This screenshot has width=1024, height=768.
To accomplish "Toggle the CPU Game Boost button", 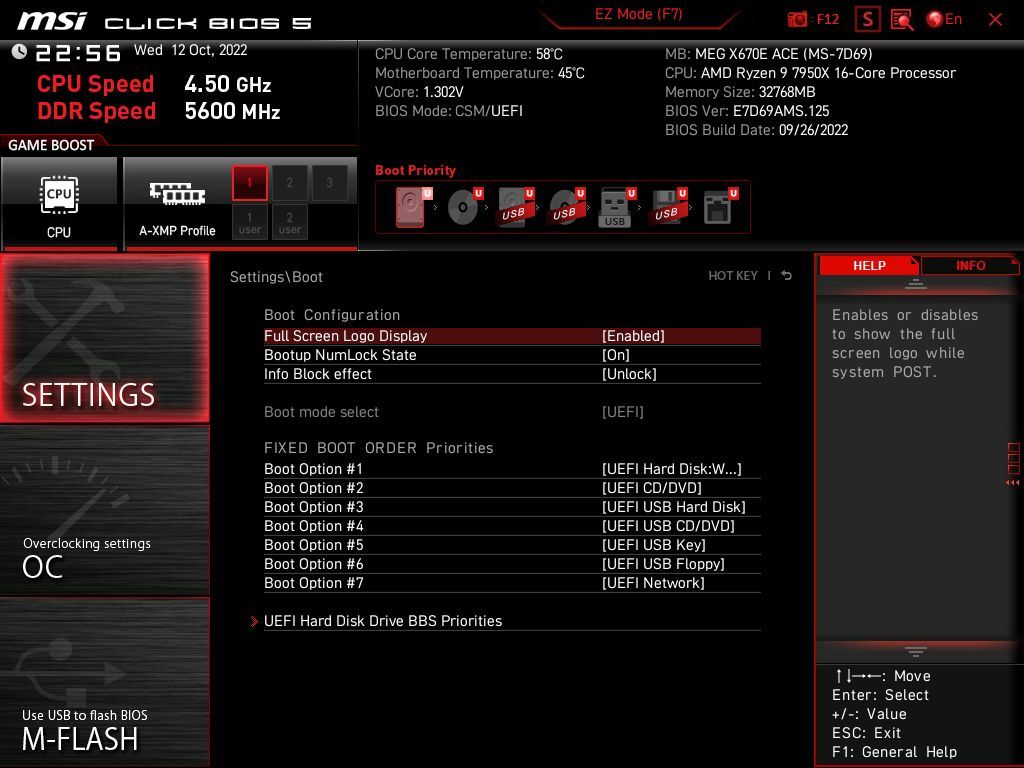I will pyautogui.click(x=59, y=204).
